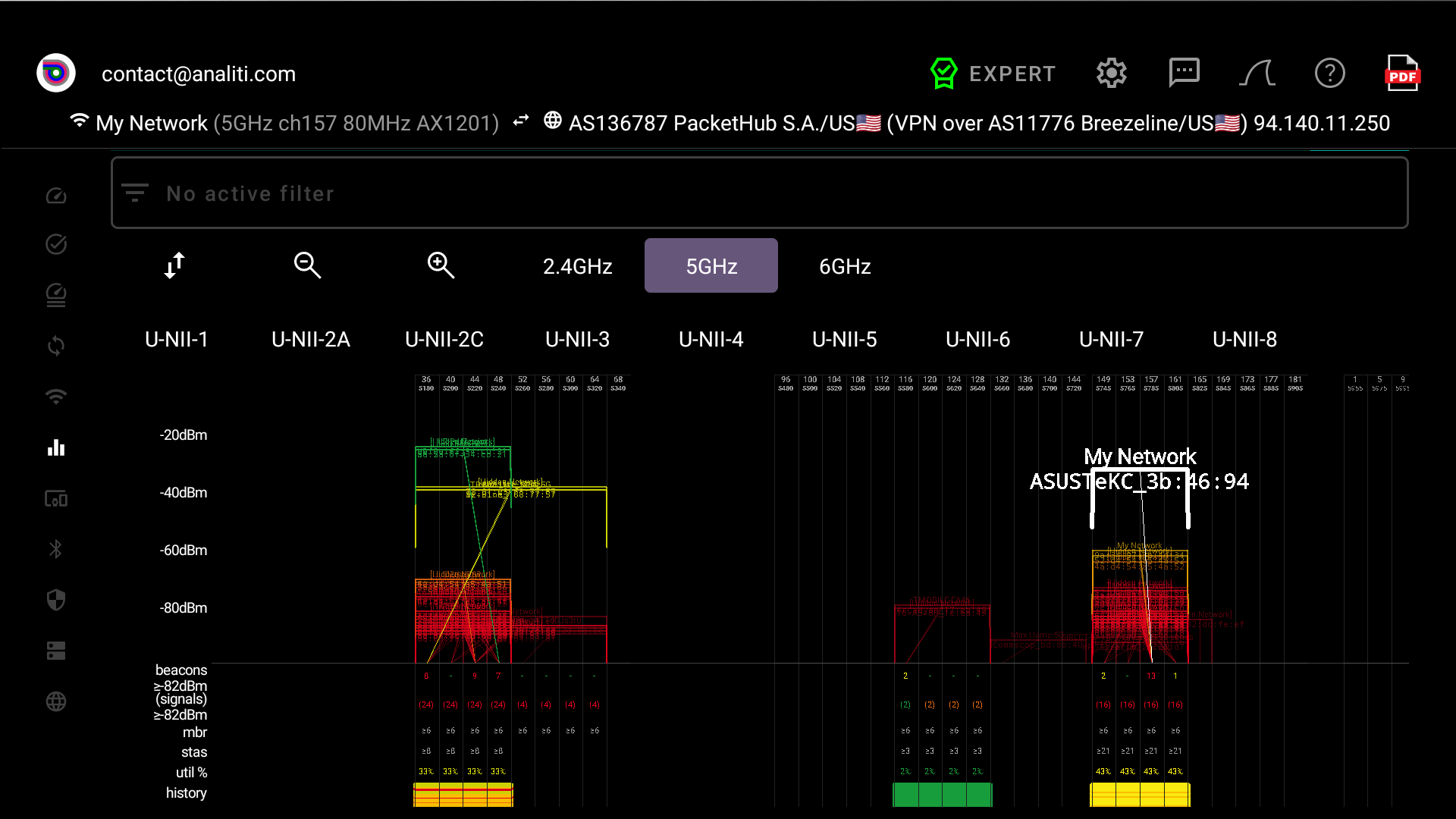Screen dimensions: 1456x819
Task: Open the help question mark
Action: (x=1329, y=73)
